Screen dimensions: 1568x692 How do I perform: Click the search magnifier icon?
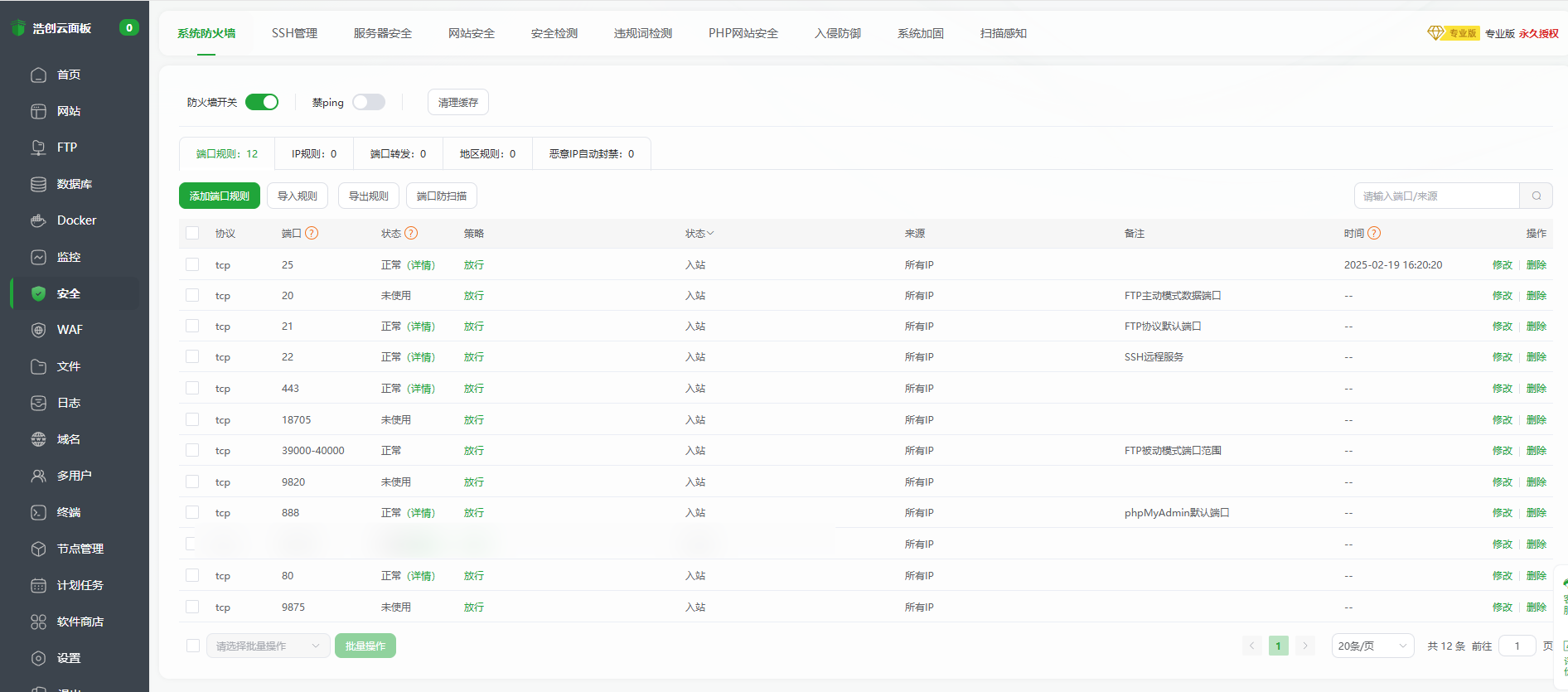point(1536,196)
